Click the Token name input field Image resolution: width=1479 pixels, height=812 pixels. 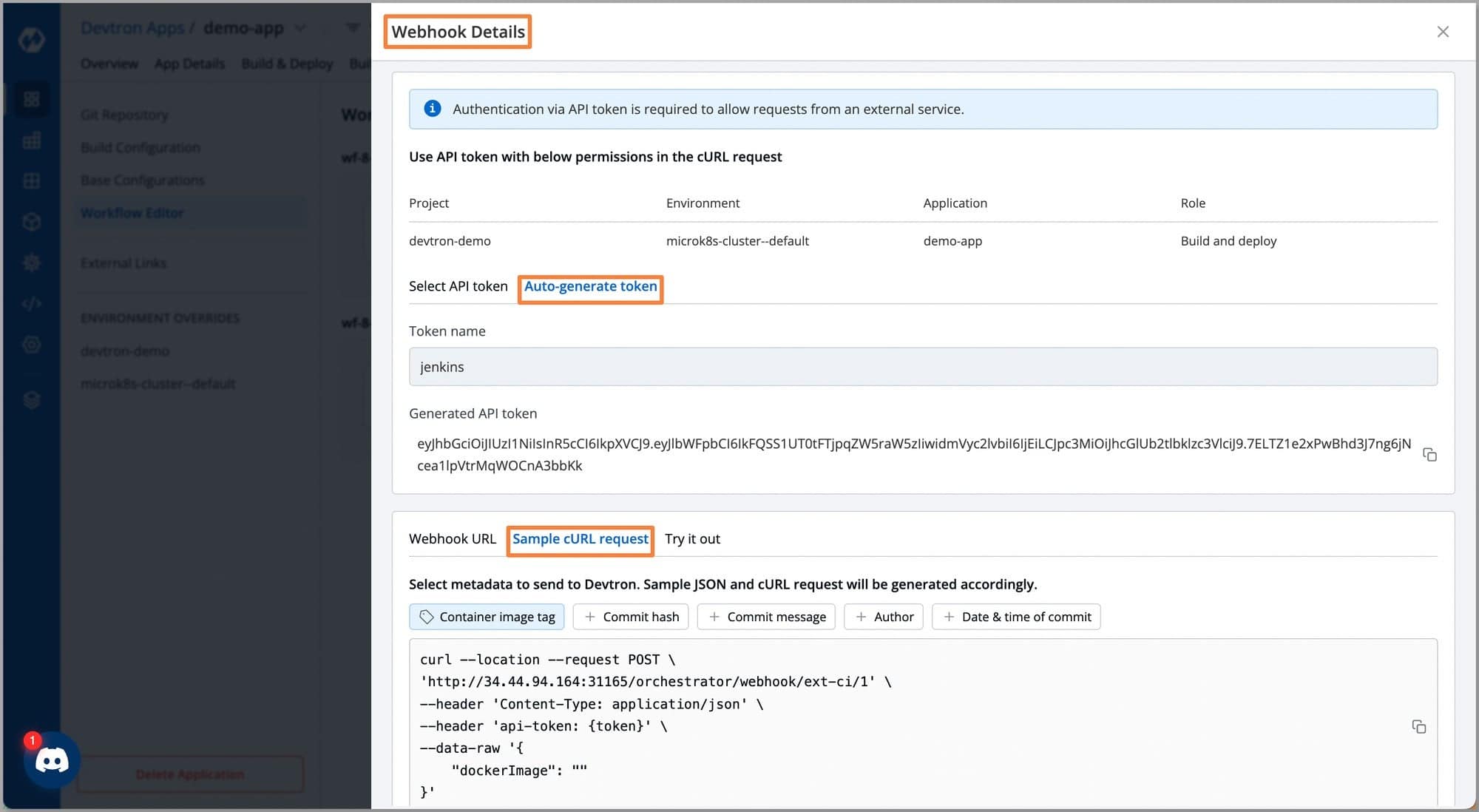pos(922,366)
